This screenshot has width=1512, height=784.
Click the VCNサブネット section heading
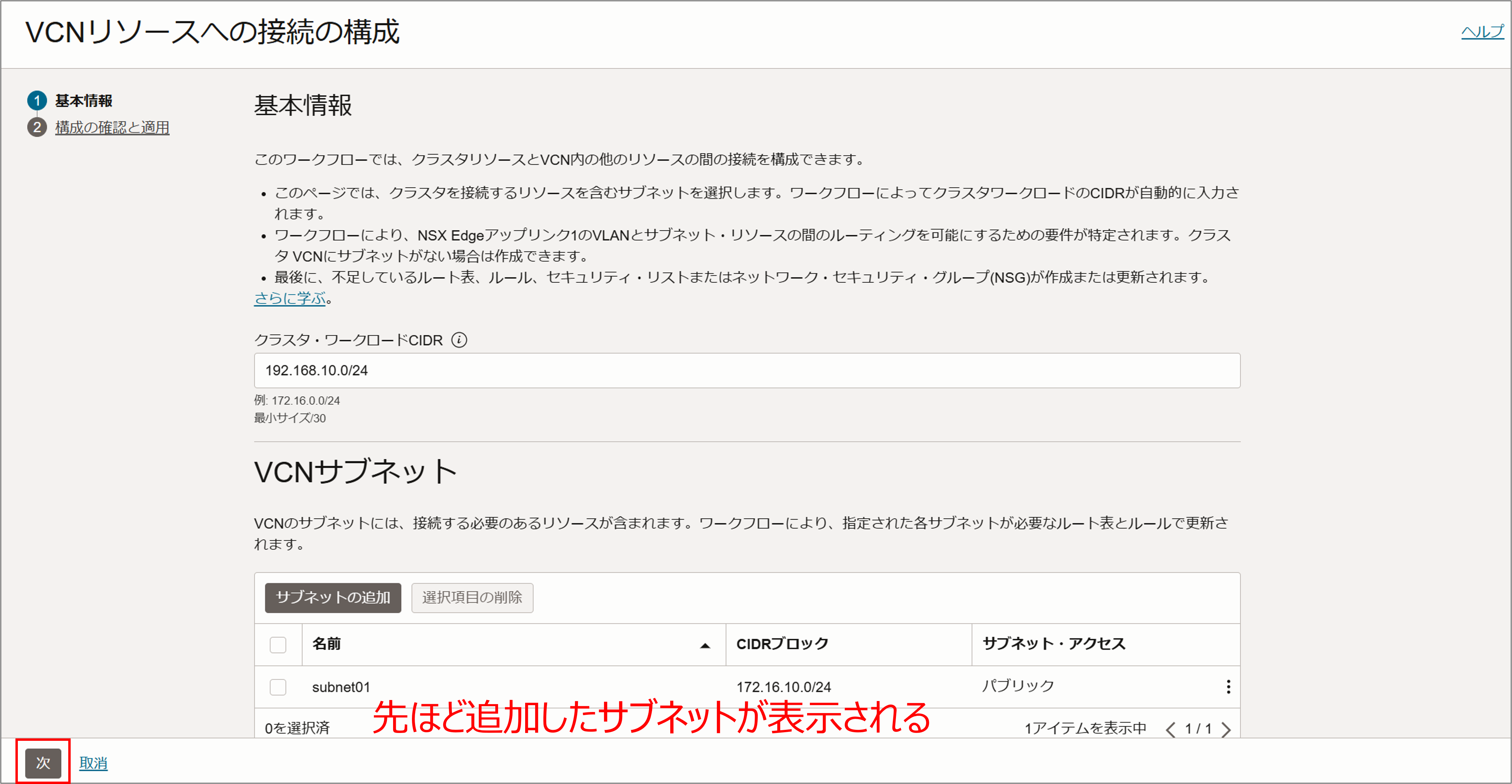[x=355, y=471]
